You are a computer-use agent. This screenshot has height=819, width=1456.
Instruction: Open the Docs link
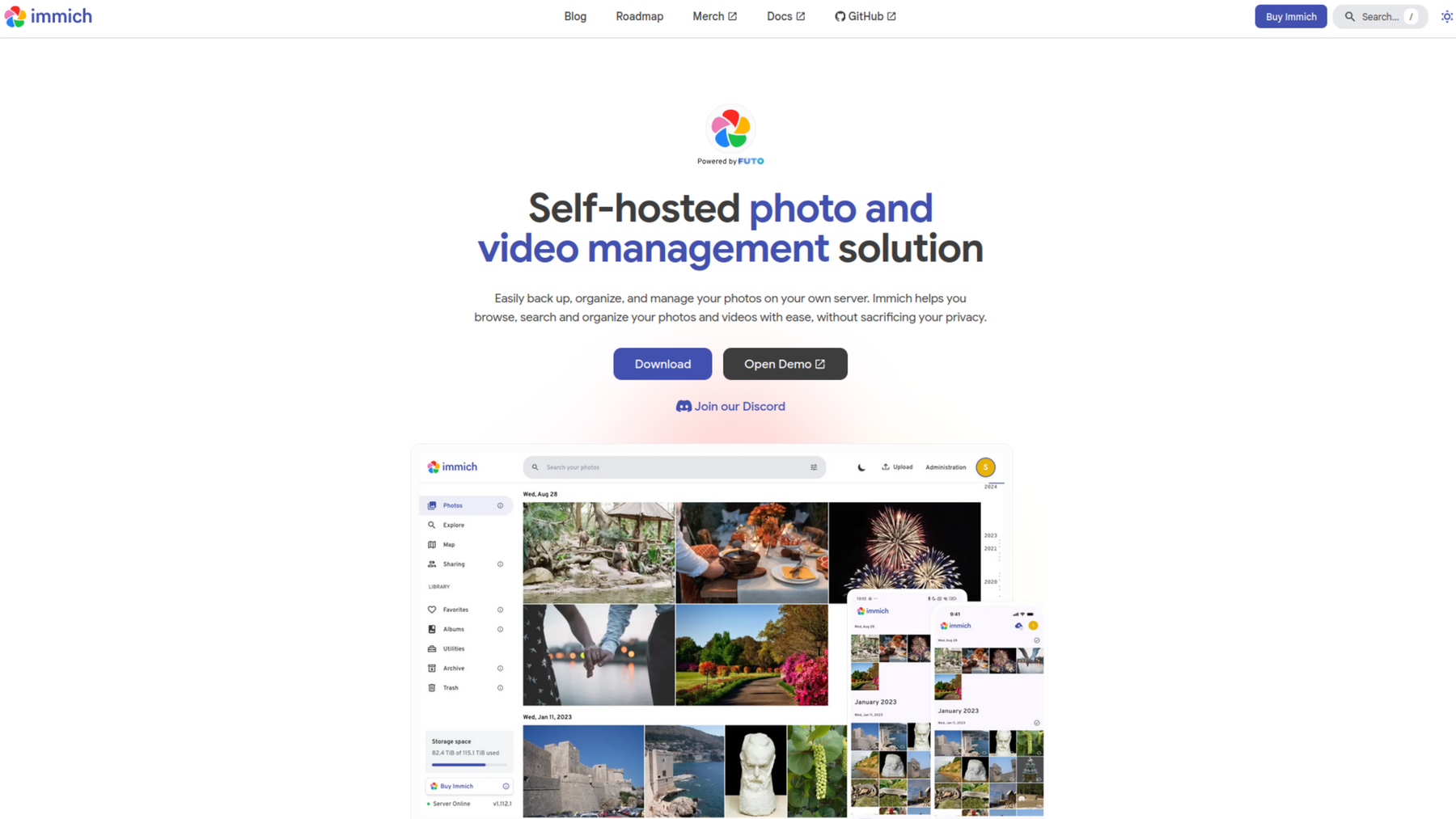click(785, 16)
